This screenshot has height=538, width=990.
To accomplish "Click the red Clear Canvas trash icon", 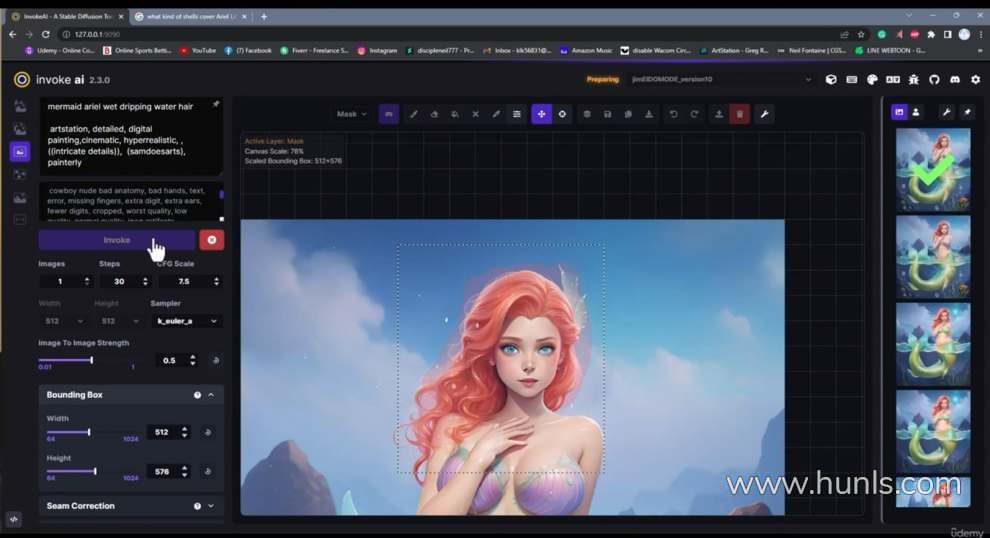I will tap(739, 114).
